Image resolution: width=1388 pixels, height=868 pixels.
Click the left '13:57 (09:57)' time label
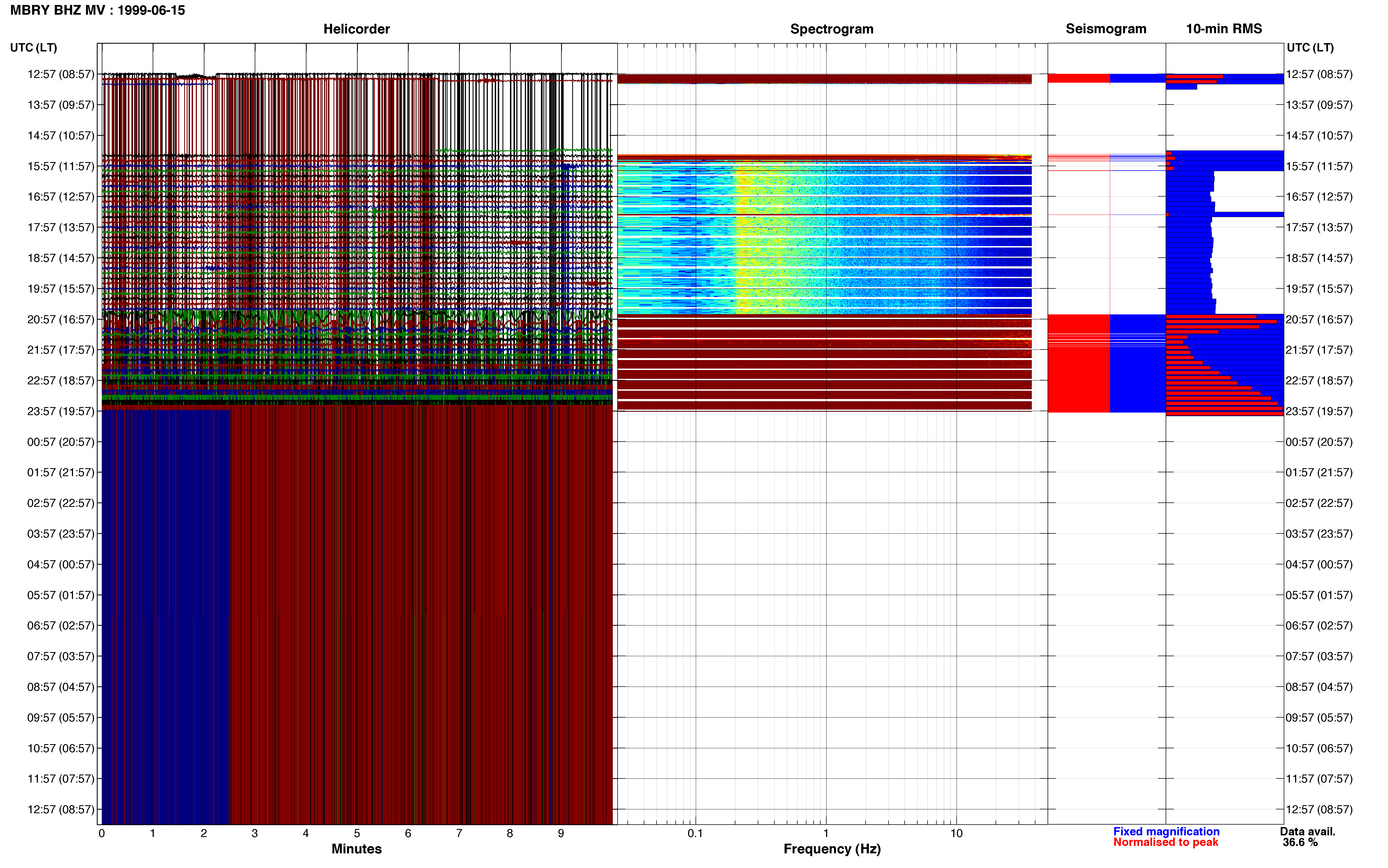point(61,105)
